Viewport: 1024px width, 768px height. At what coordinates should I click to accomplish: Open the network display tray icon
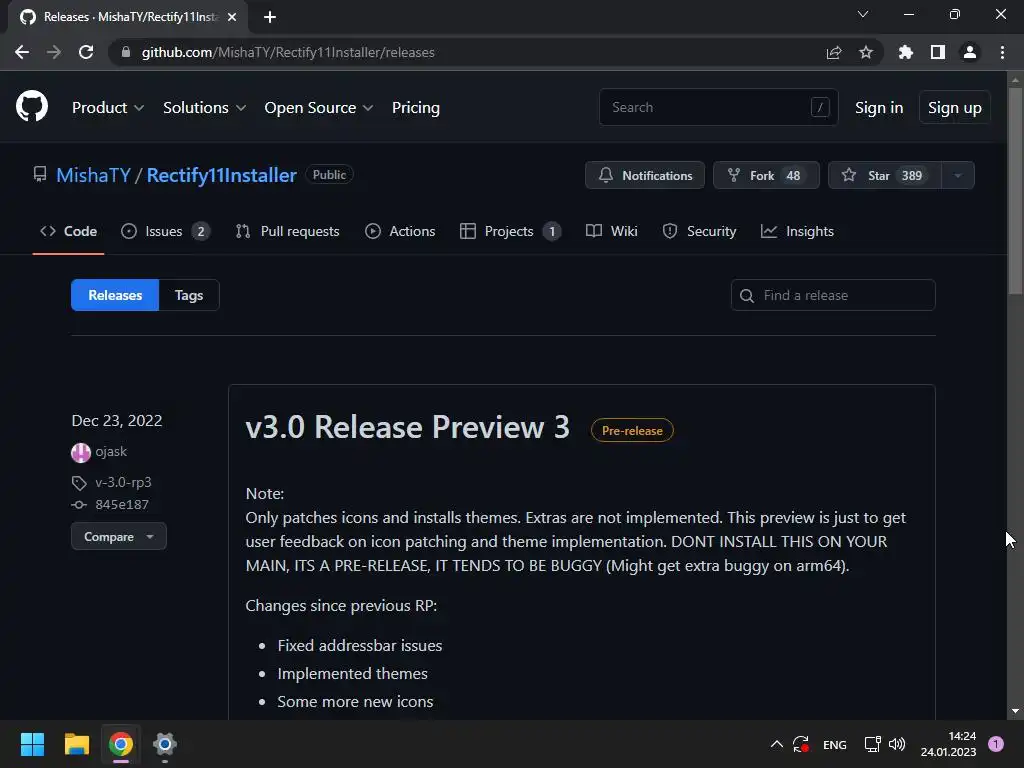(872, 744)
